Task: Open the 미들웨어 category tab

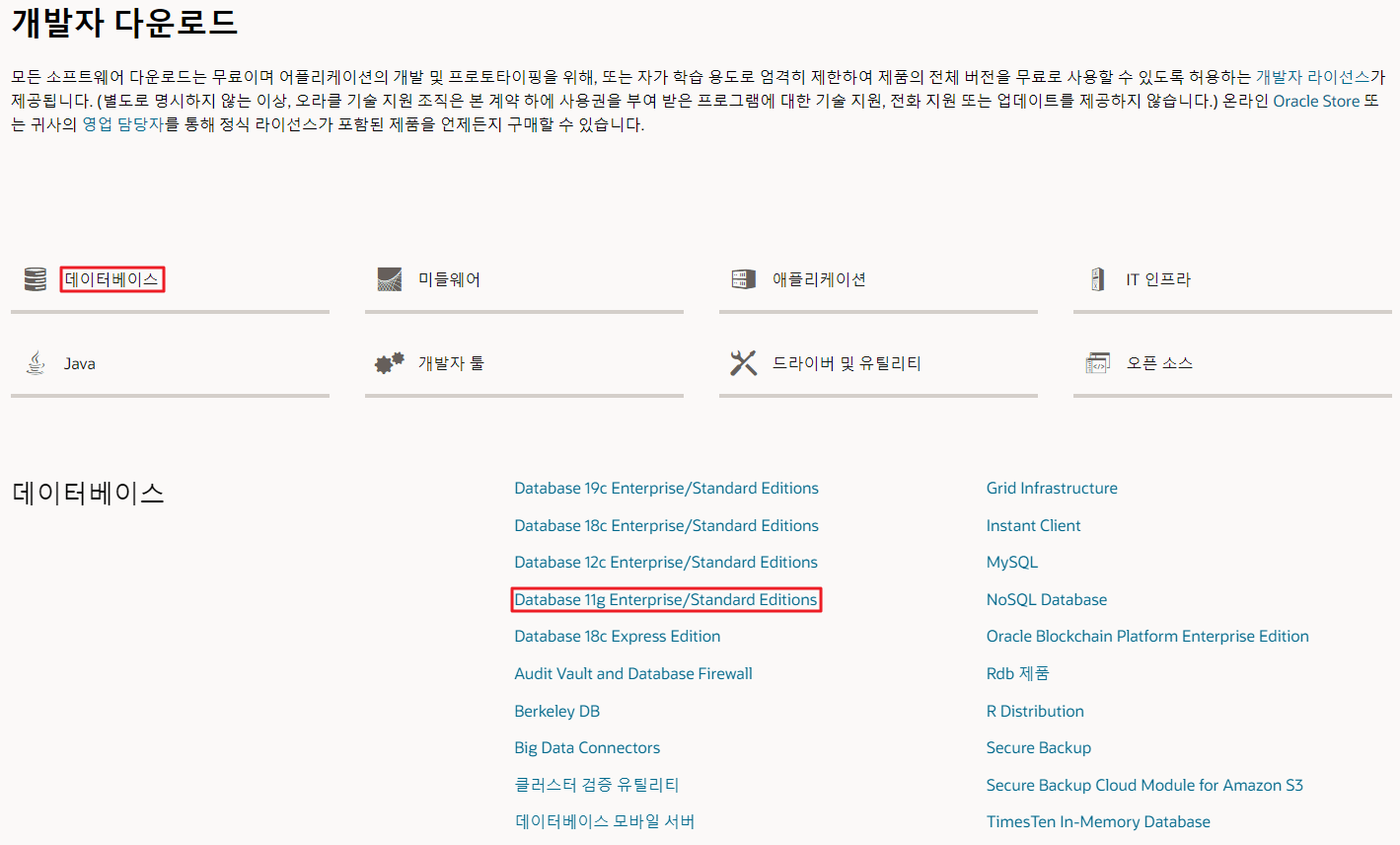Action: coord(449,279)
